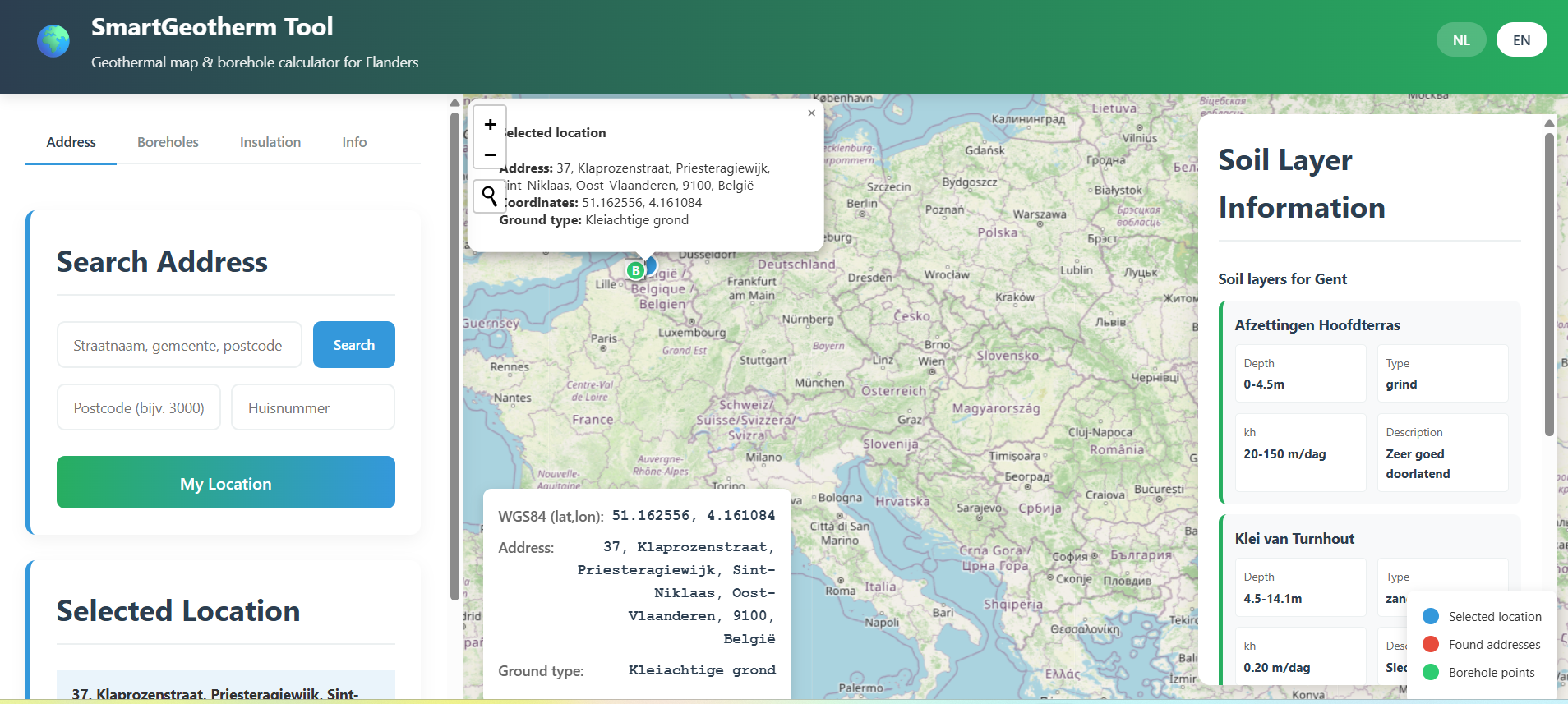Screen dimensions: 1568x704
Task: Switch language to EN
Action: pyautogui.click(x=1521, y=40)
